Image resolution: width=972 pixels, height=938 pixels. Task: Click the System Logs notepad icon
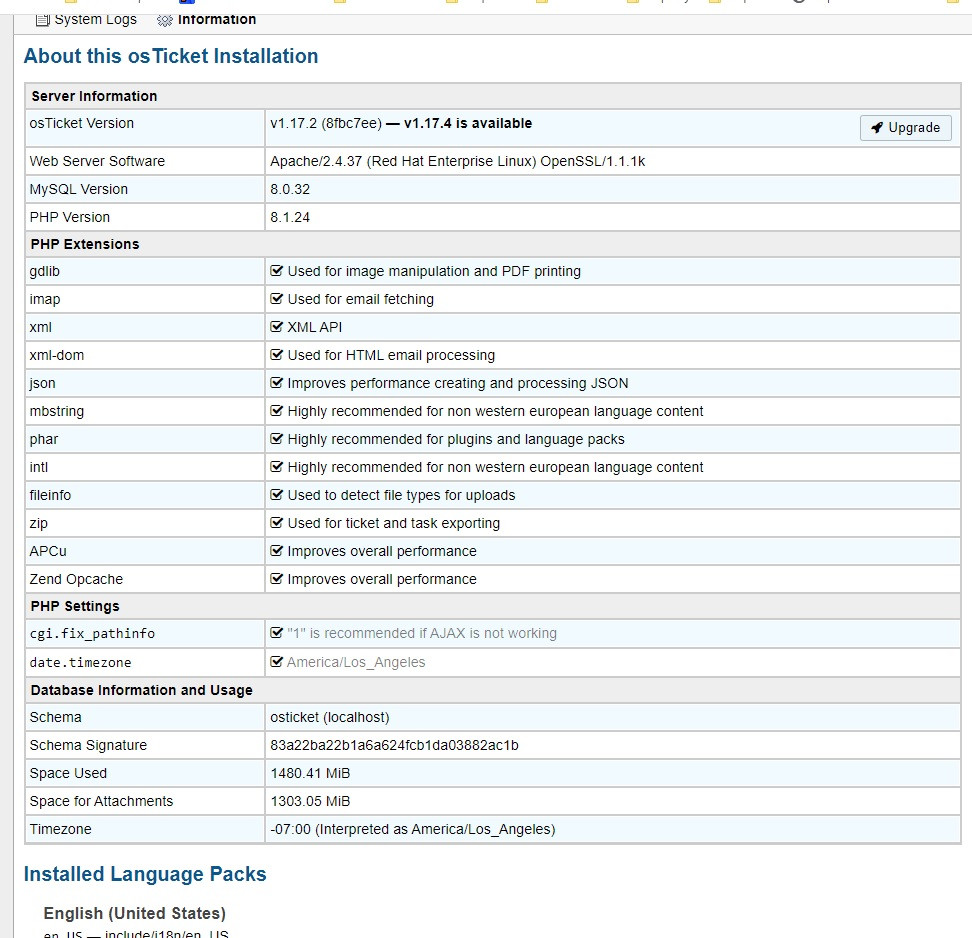point(42,20)
